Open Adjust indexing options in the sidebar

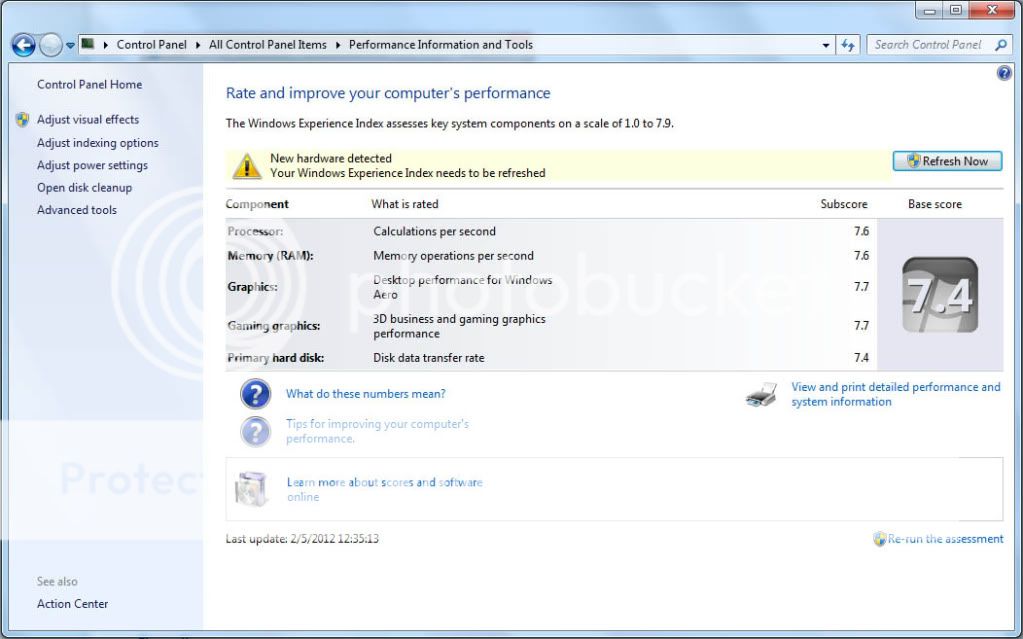[x=97, y=142]
